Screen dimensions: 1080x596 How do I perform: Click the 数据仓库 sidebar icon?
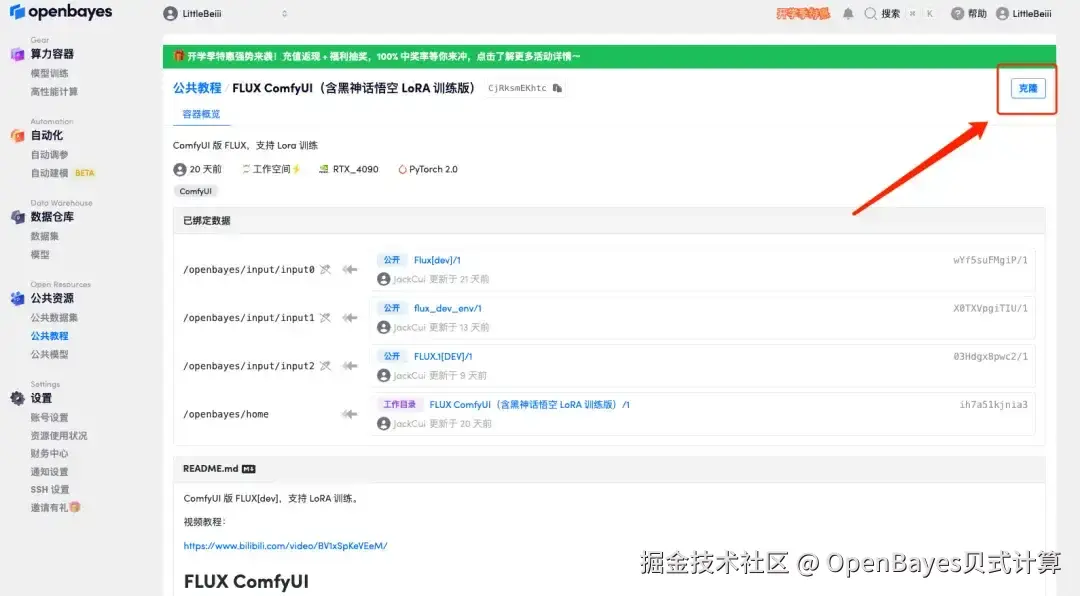[x=17, y=217]
